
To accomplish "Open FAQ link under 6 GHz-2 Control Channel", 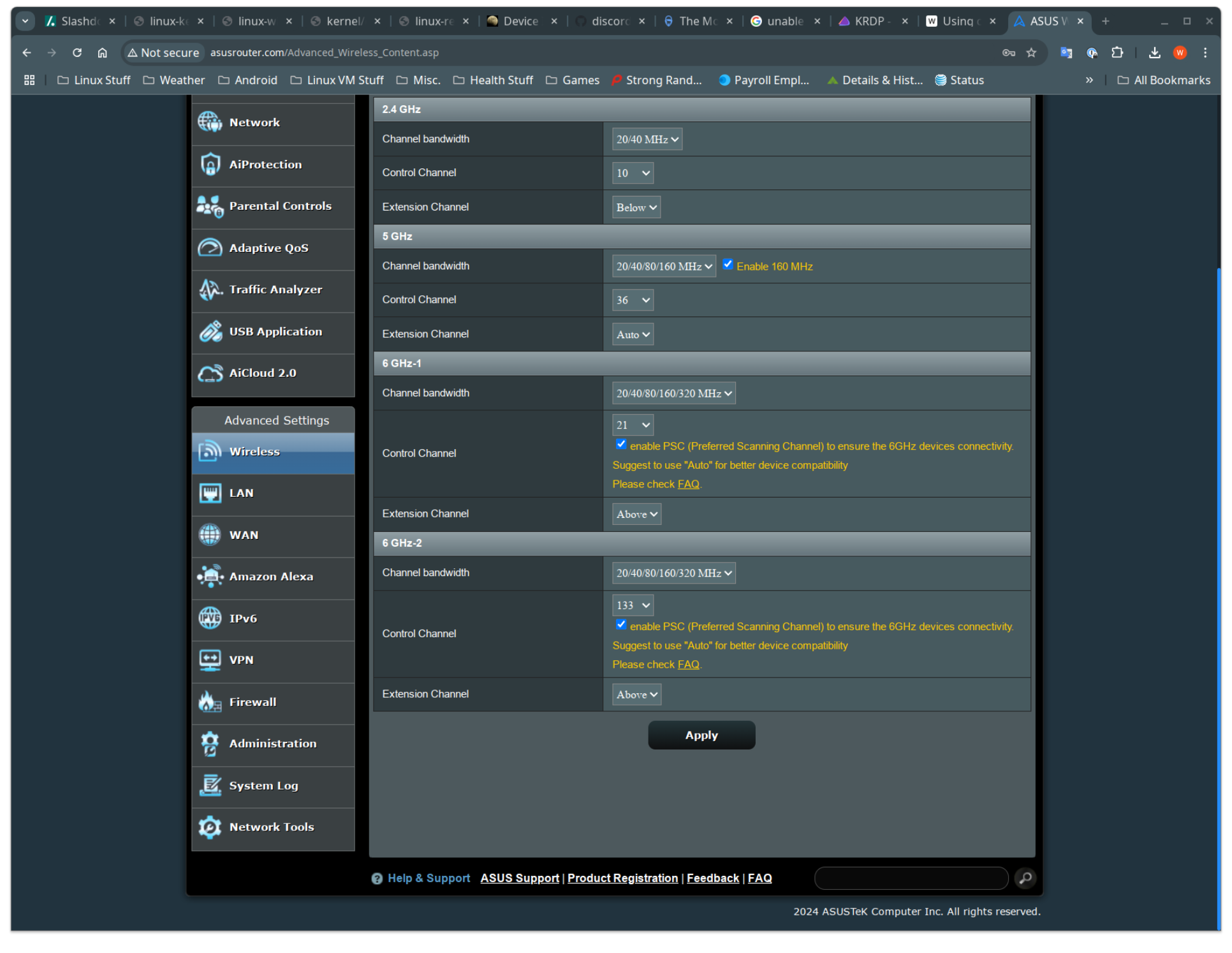I will (688, 665).
